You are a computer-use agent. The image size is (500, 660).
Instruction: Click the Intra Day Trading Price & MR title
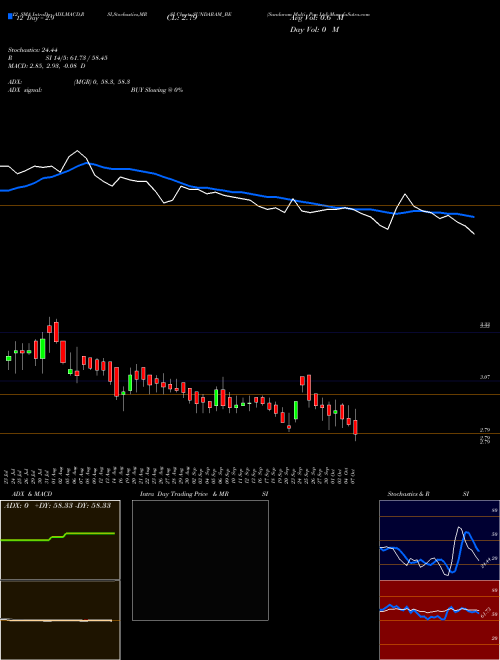pyautogui.click(x=185, y=494)
